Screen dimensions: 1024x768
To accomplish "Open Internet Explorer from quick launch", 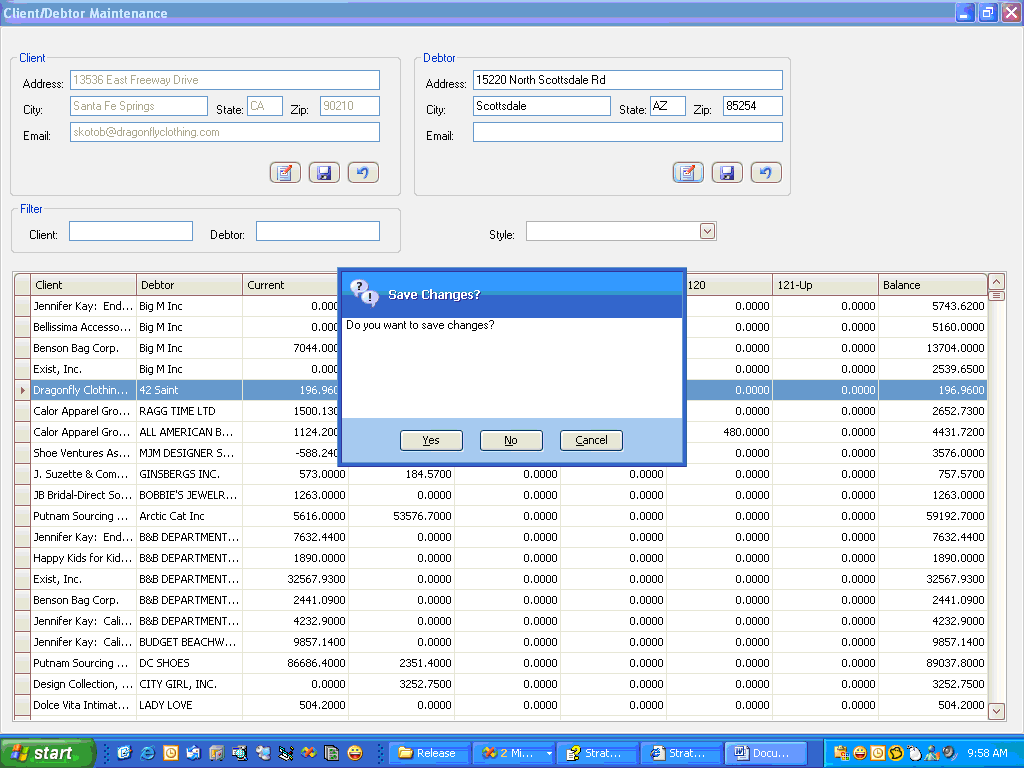I will [x=147, y=753].
